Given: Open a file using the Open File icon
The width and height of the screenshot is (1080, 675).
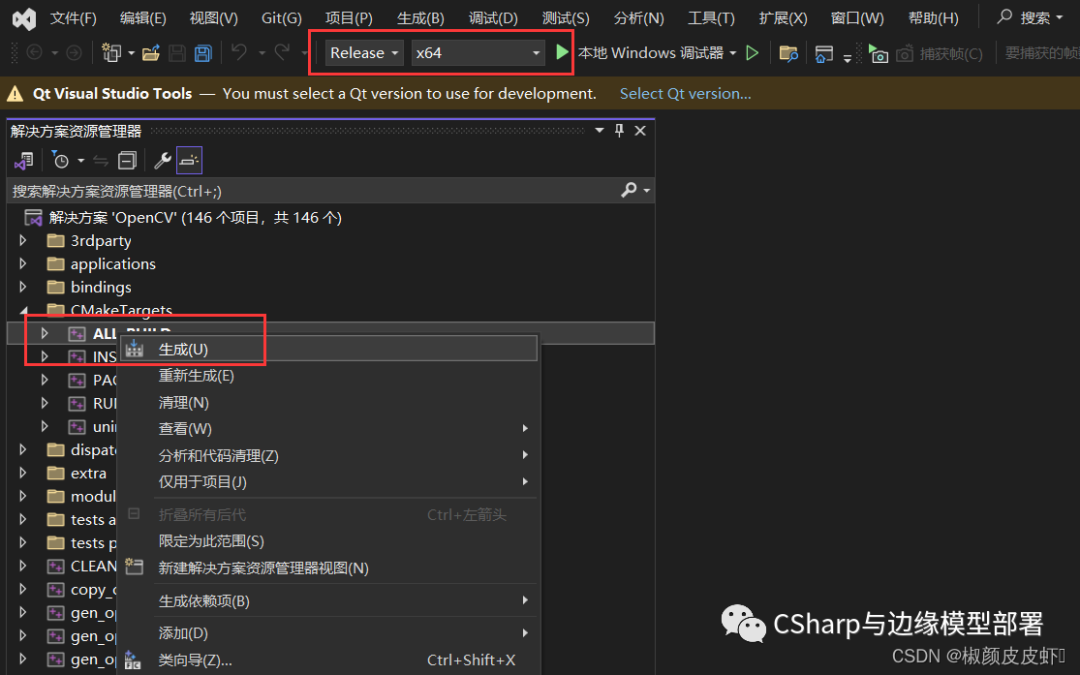Looking at the screenshot, I should (x=150, y=53).
